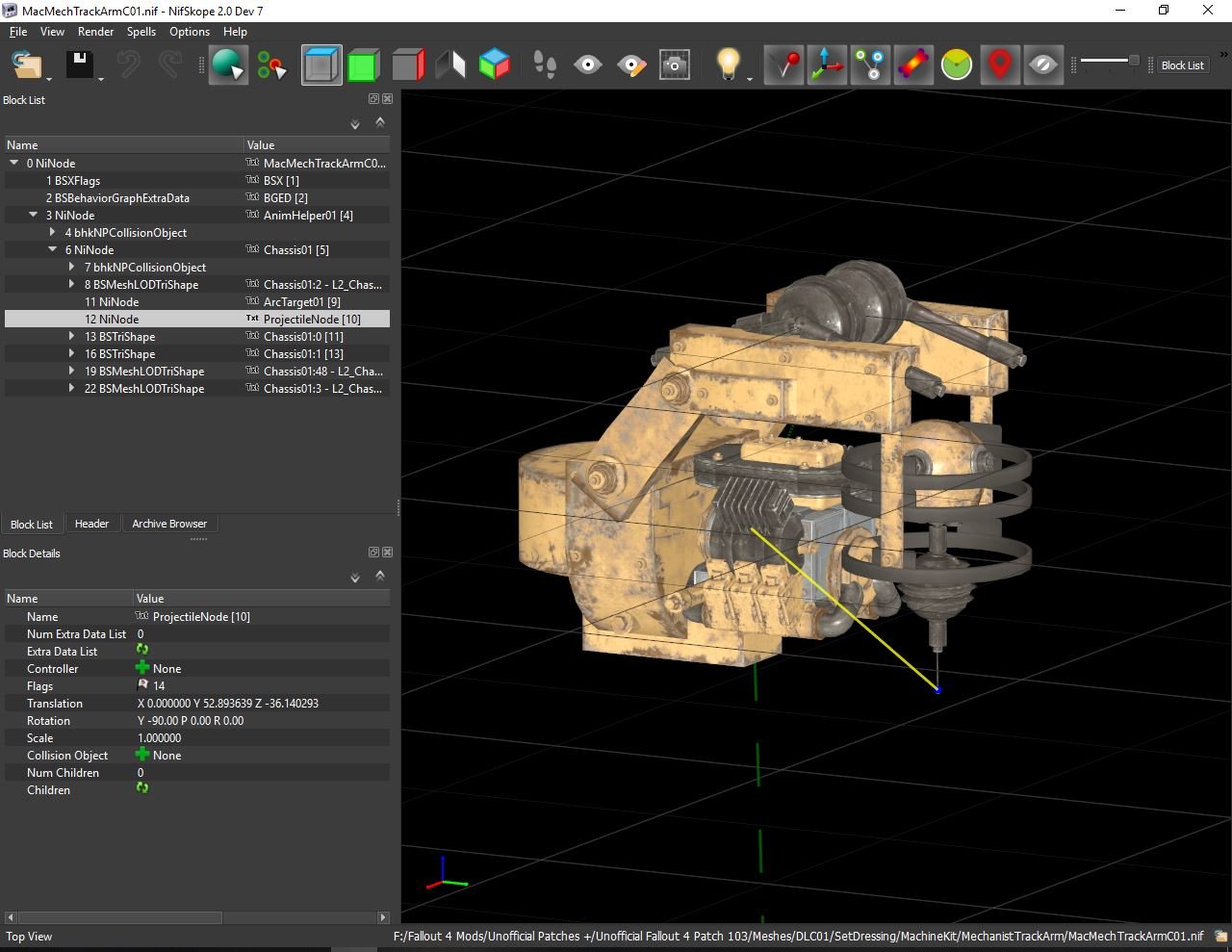The image size is (1232, 952).
Task: Toggle the Select Object sphere tool
Action: (228, 64)
